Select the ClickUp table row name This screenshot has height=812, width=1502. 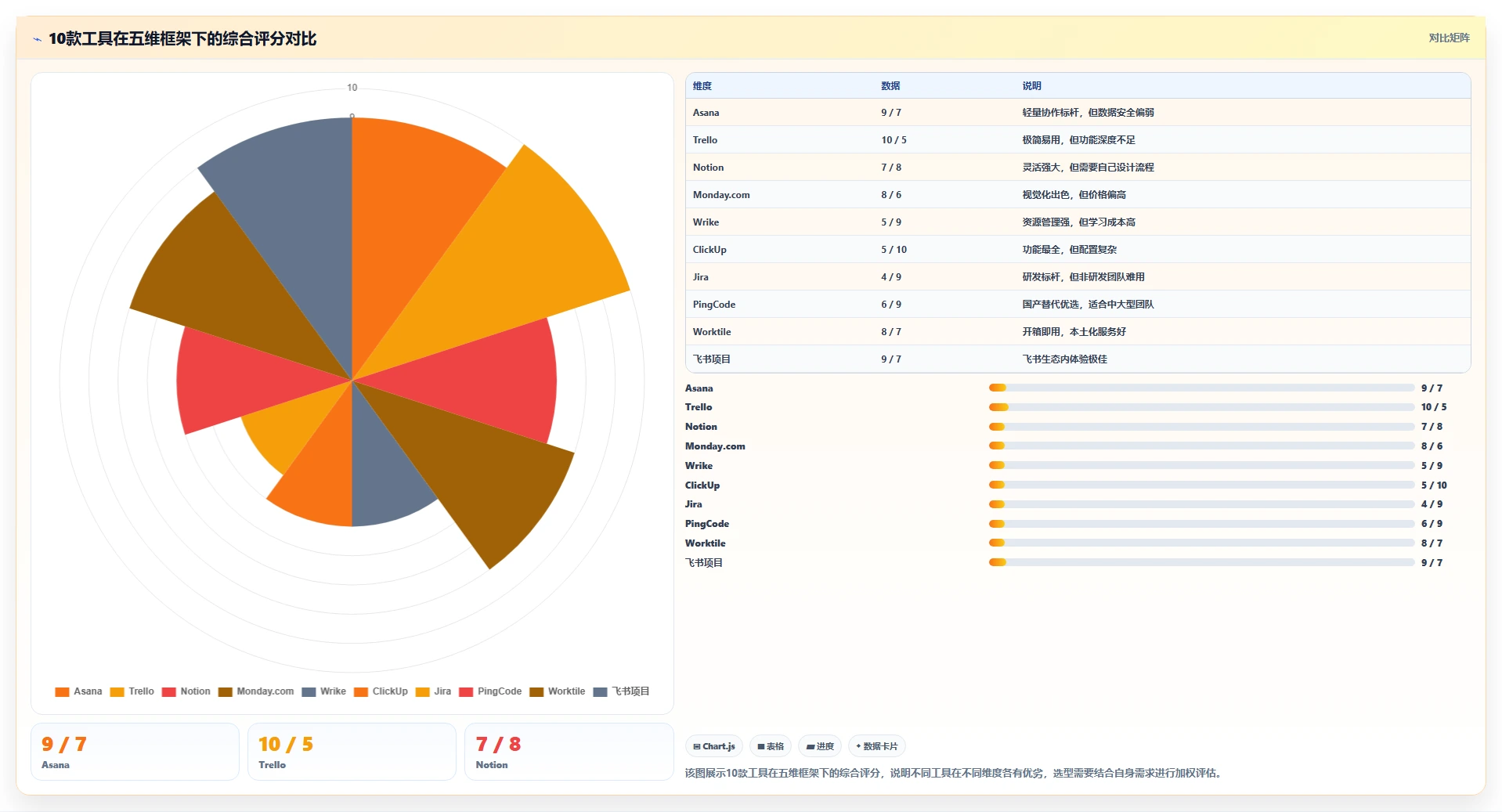[x=709, y=250]
